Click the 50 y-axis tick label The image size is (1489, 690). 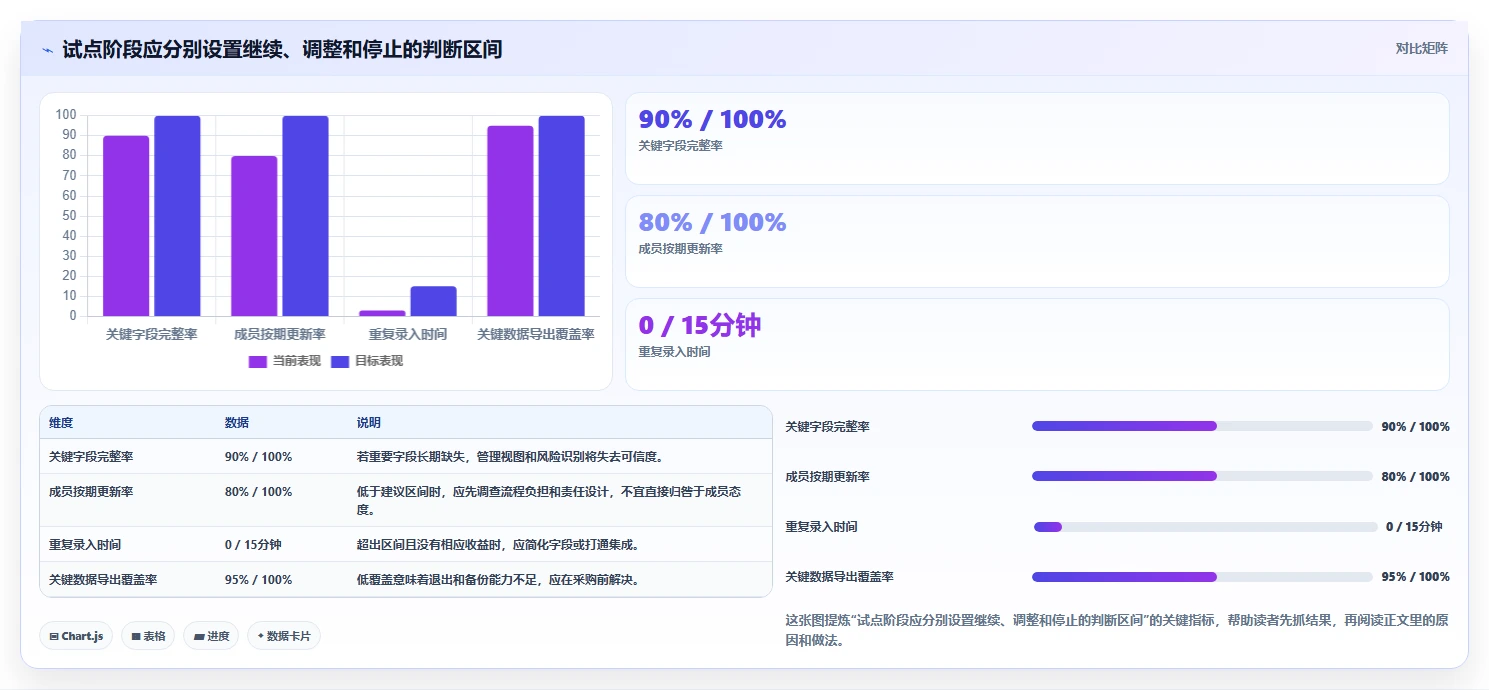69,216
